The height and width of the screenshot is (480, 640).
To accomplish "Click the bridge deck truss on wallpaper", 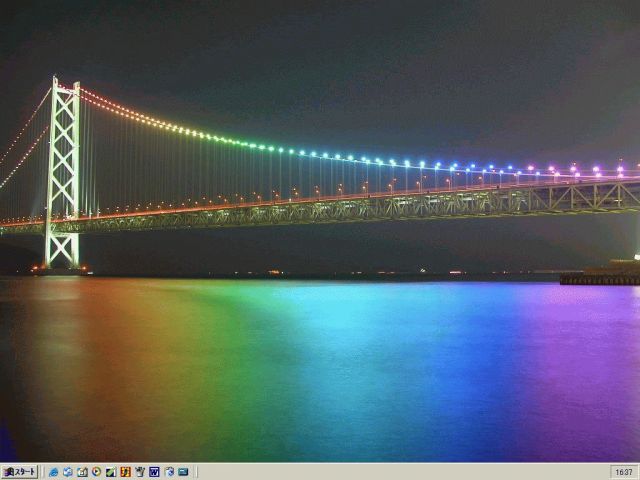I will (x=400, y=207).
